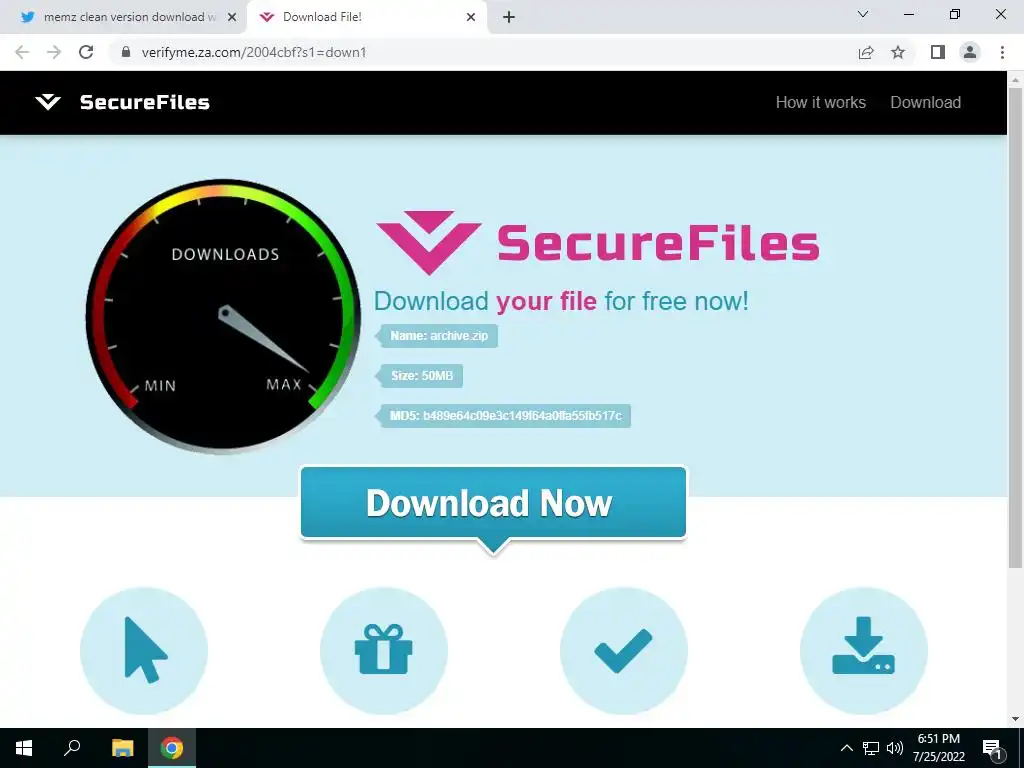Open the Chrome profile avatar
1024x768 pixels.
[970, 52]
